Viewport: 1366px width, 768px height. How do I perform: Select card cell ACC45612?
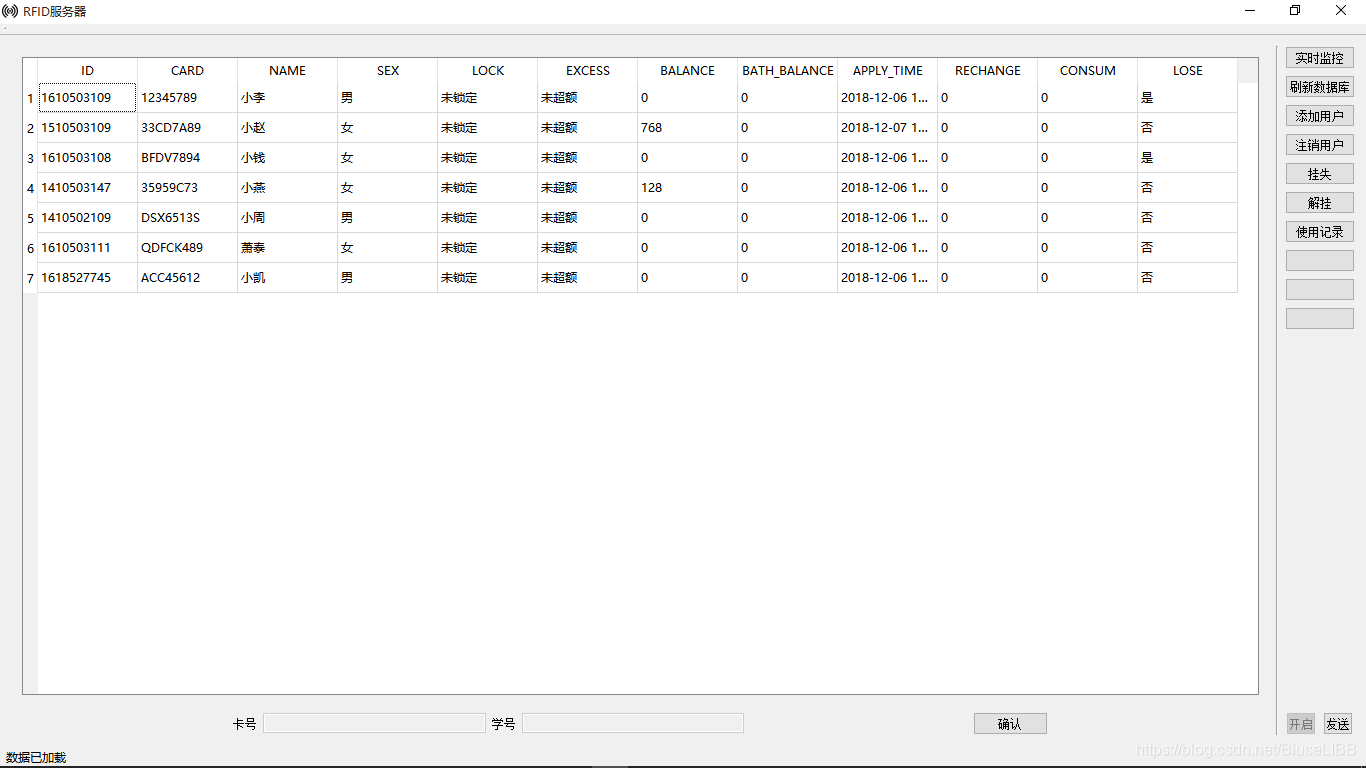pos(188,278)
